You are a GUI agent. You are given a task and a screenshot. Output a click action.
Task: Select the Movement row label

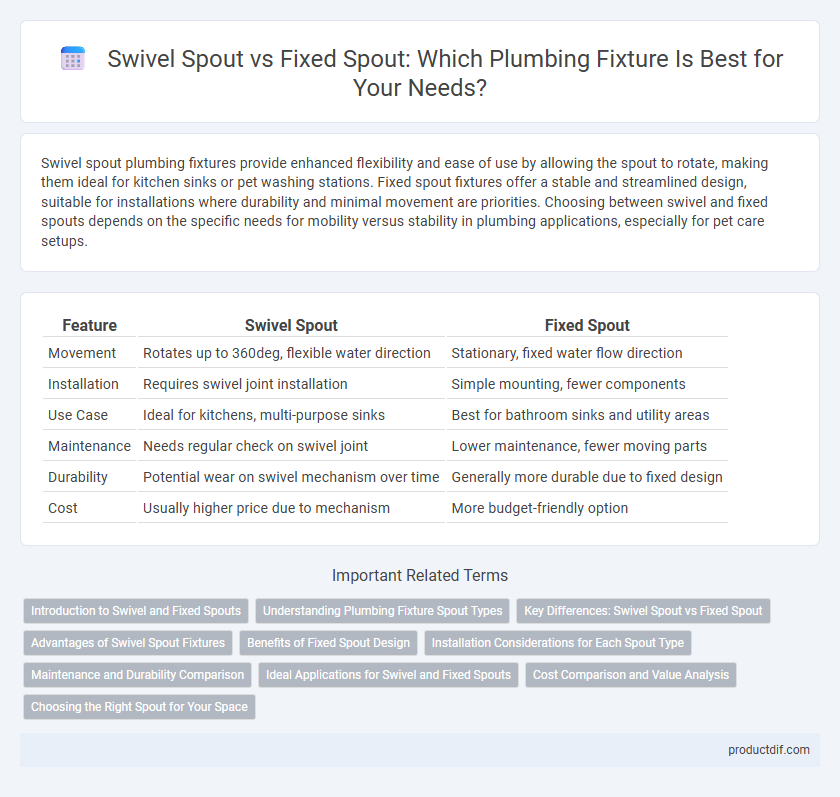tap(82, 353)
